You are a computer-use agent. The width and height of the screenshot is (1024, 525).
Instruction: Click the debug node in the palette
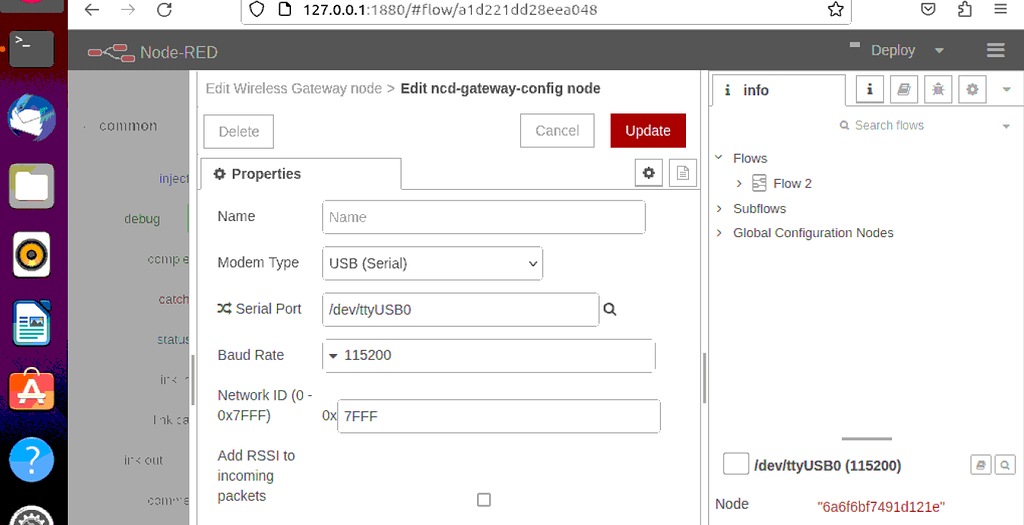pos(142,219)
